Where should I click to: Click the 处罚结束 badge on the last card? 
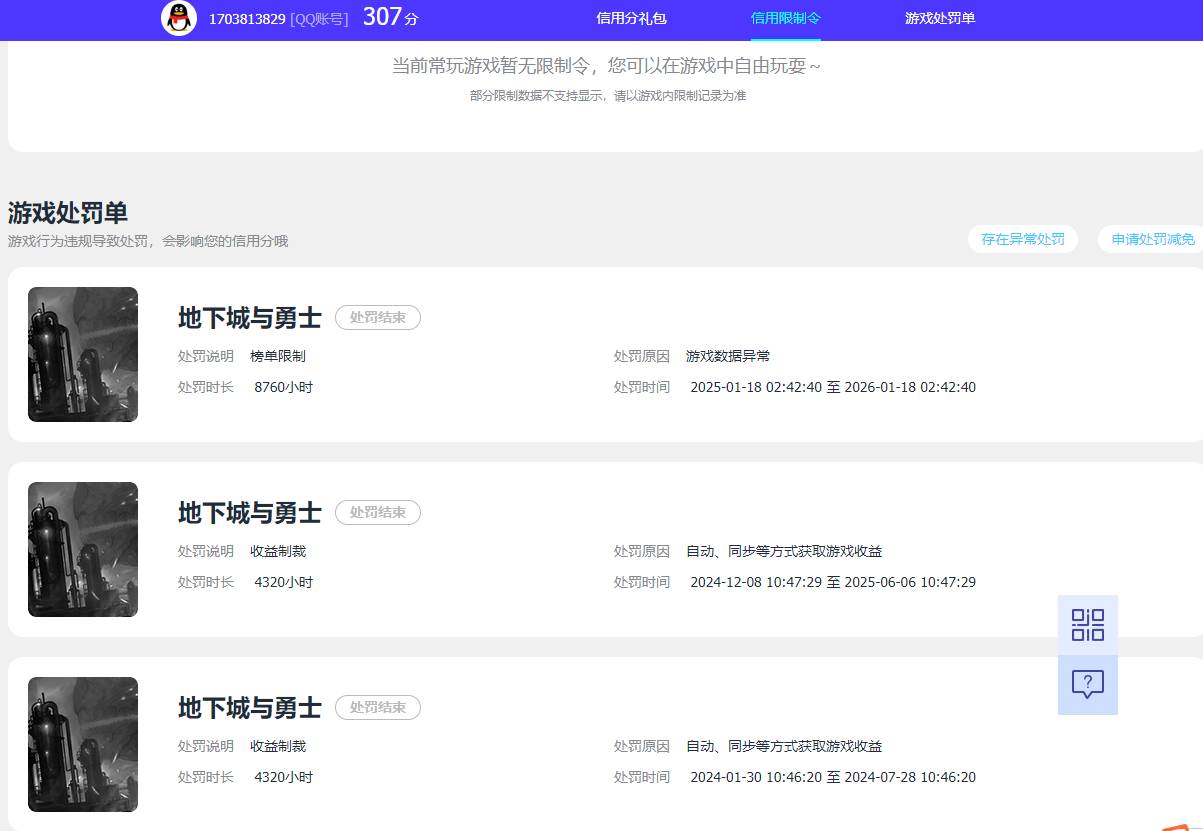point(377,707)
